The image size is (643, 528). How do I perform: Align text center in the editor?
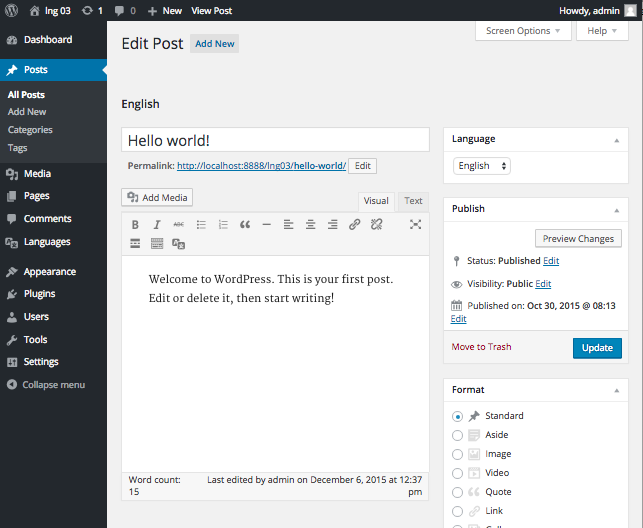(310, 225)
